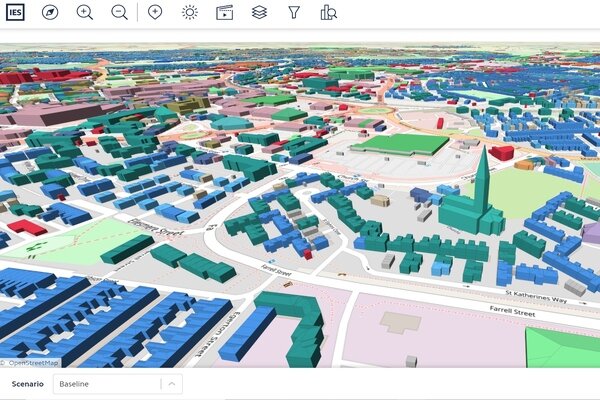600x400 pixels.
Task: Click the Scenario label text
Action: click(x=27, y=384)
